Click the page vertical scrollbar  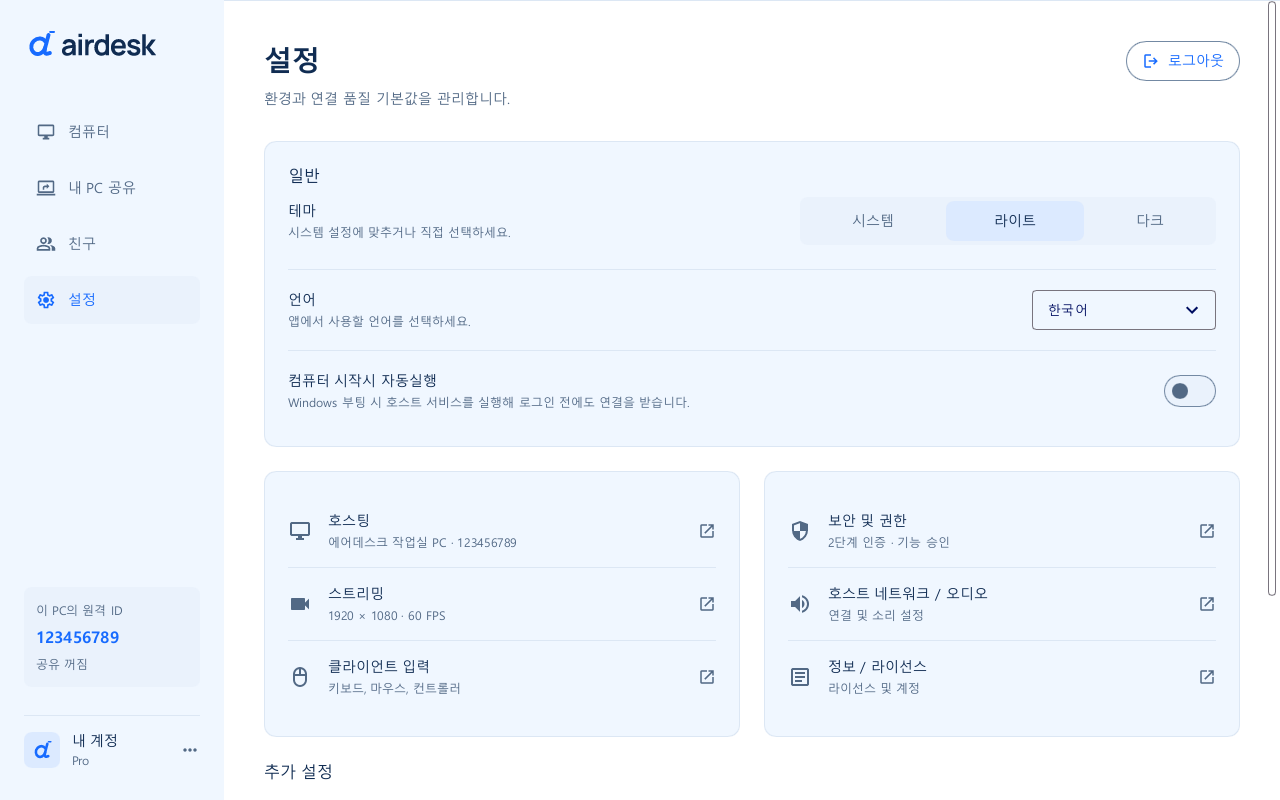click(1272, 300)
